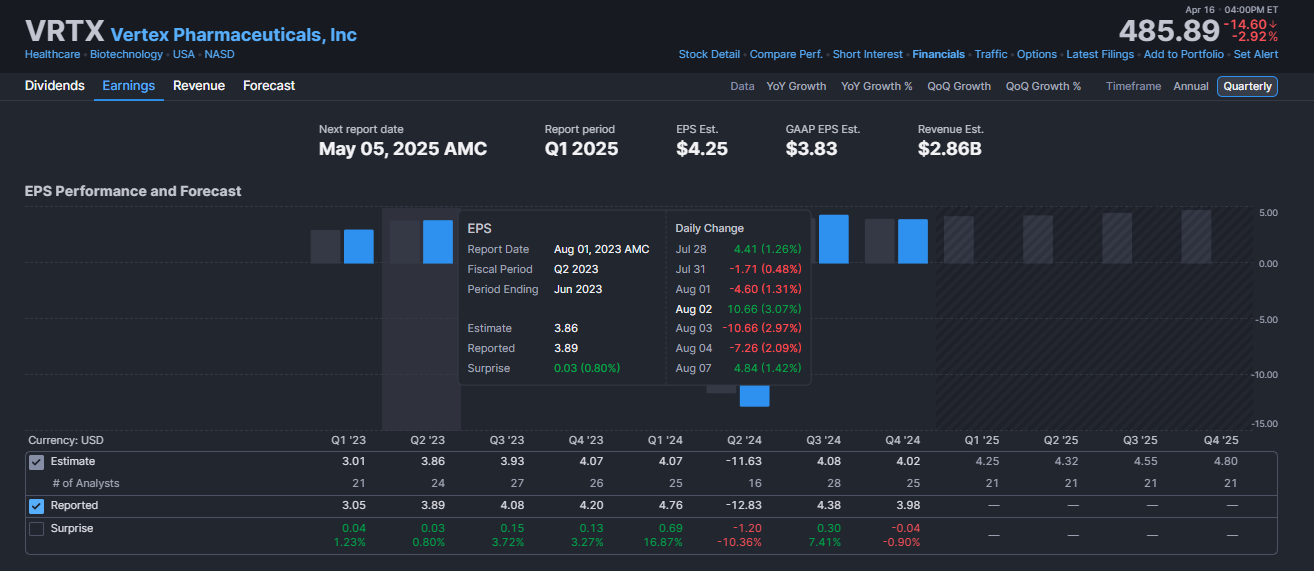Open the Options link
Viewport: 1314px width, 571px height.
tap(1037, 55)
